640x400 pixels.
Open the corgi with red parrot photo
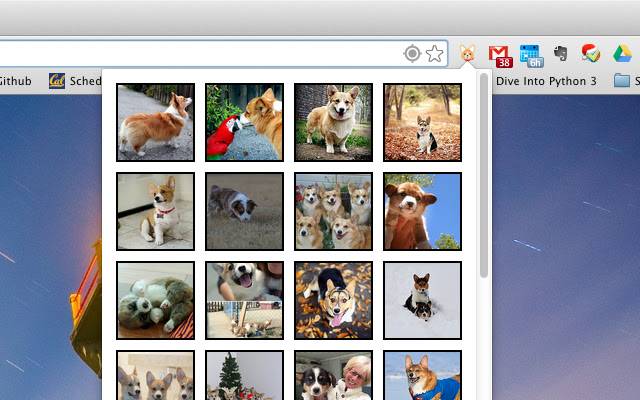(x=244, y=122)
